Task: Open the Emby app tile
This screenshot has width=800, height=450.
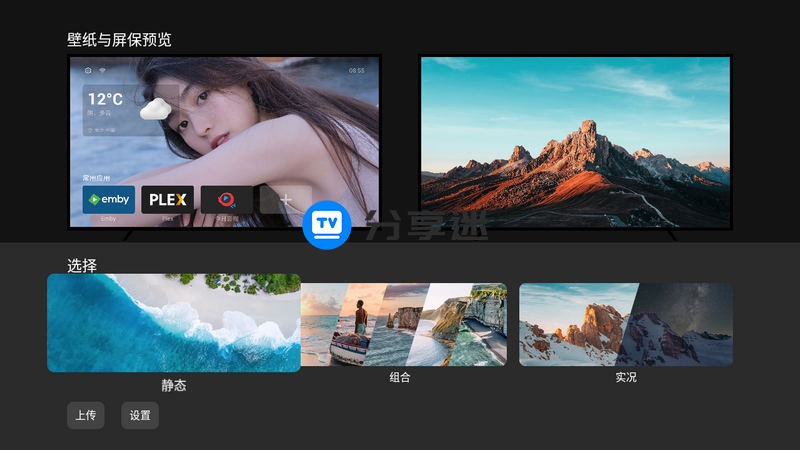Action: click(x=108, y=199)
